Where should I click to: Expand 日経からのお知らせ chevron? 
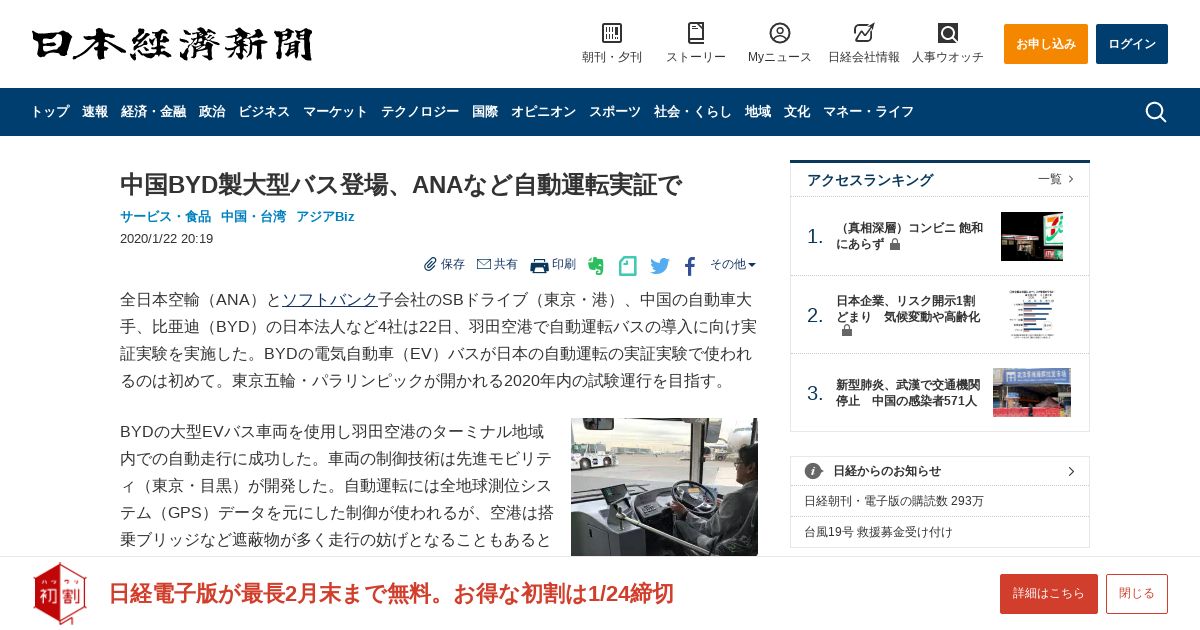[1071, 471]
